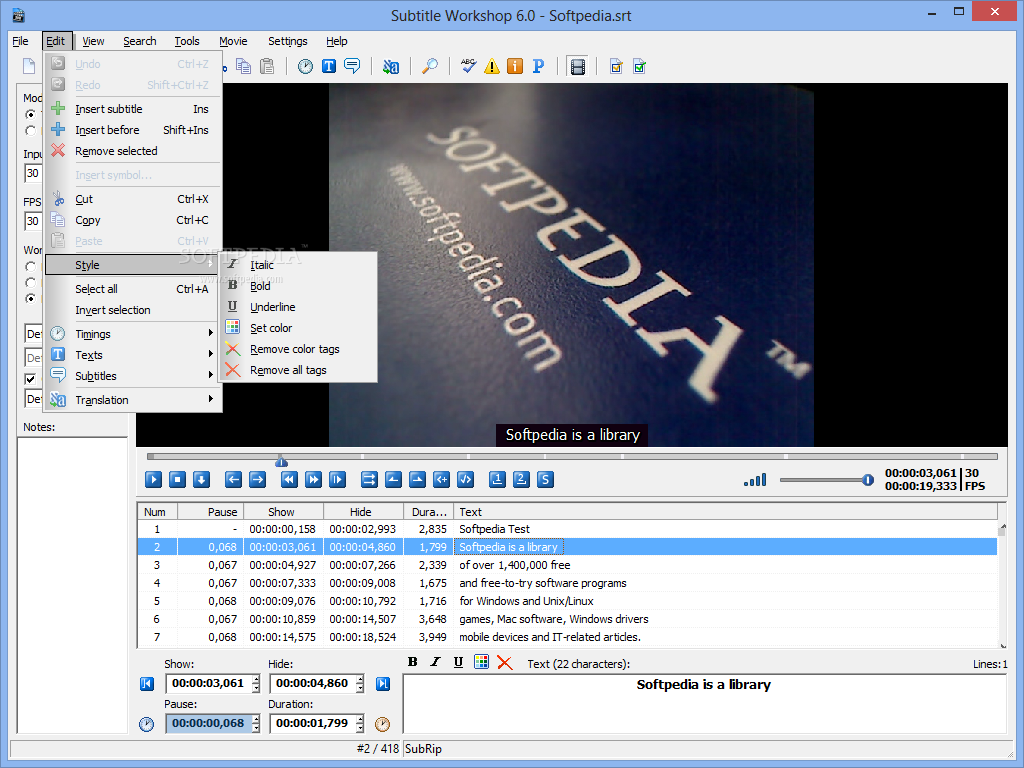Open the Settings menu
This screenshot has height=768, width=1024.
point(287,41)
